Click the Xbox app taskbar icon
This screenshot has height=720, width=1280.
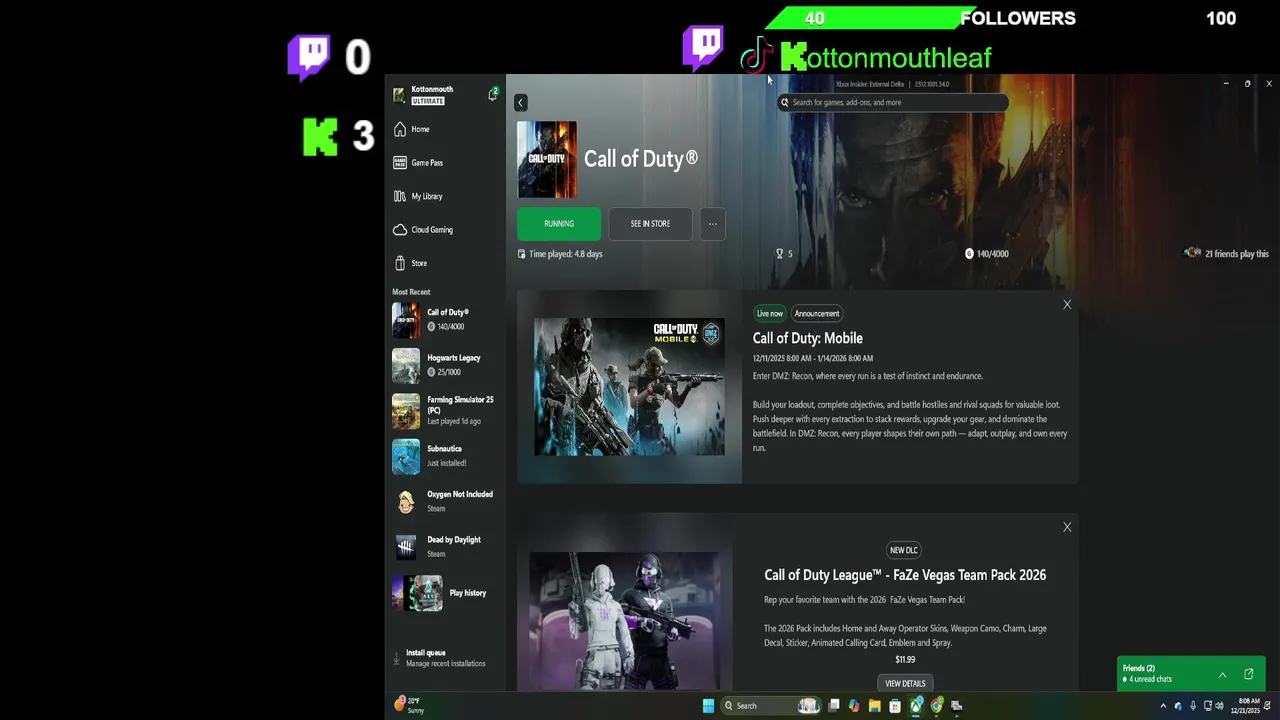(916, 706)
